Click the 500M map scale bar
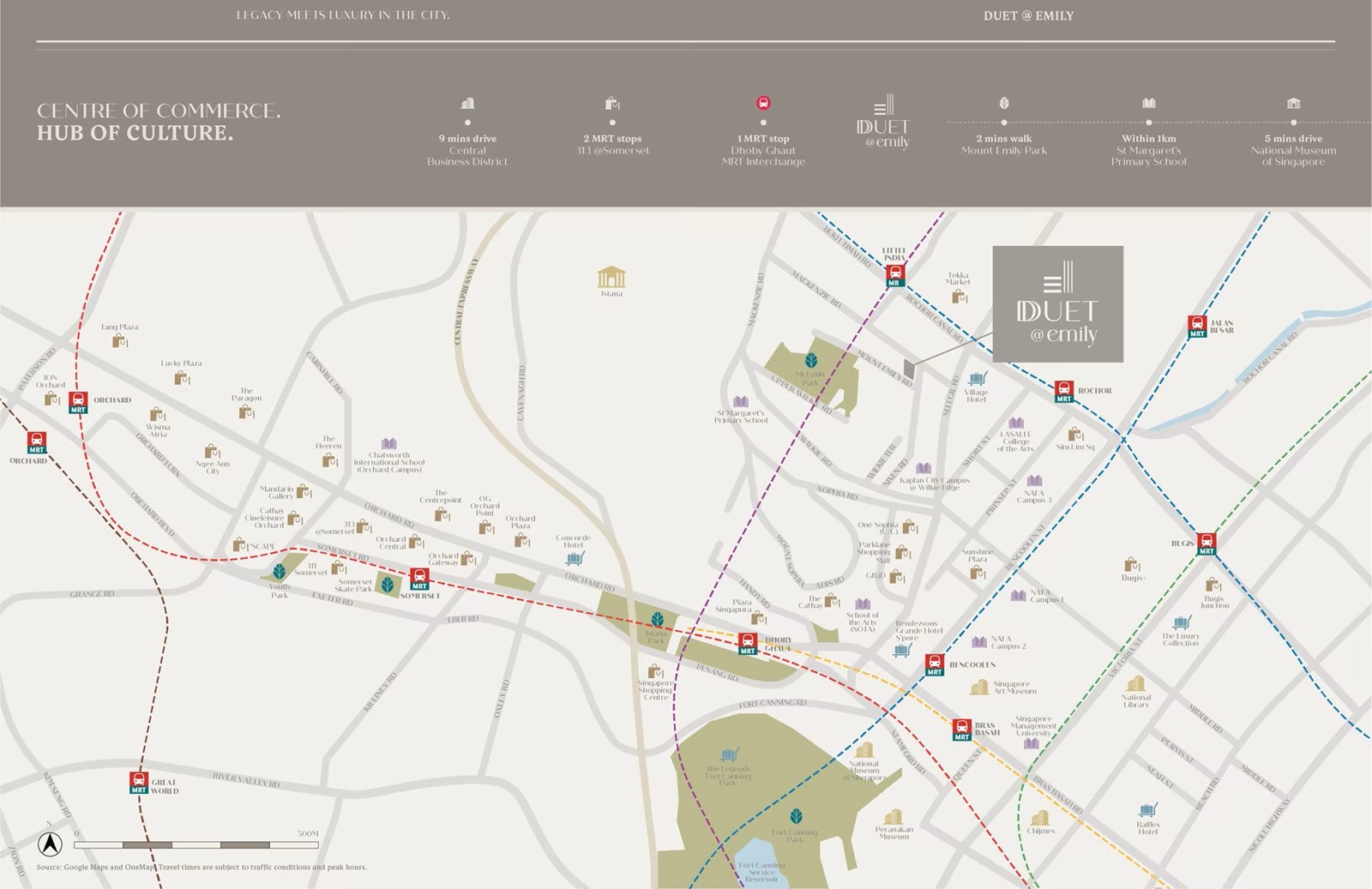This screenshot has height=889, width=1372. pyautogui.click(x=196, y=845)
